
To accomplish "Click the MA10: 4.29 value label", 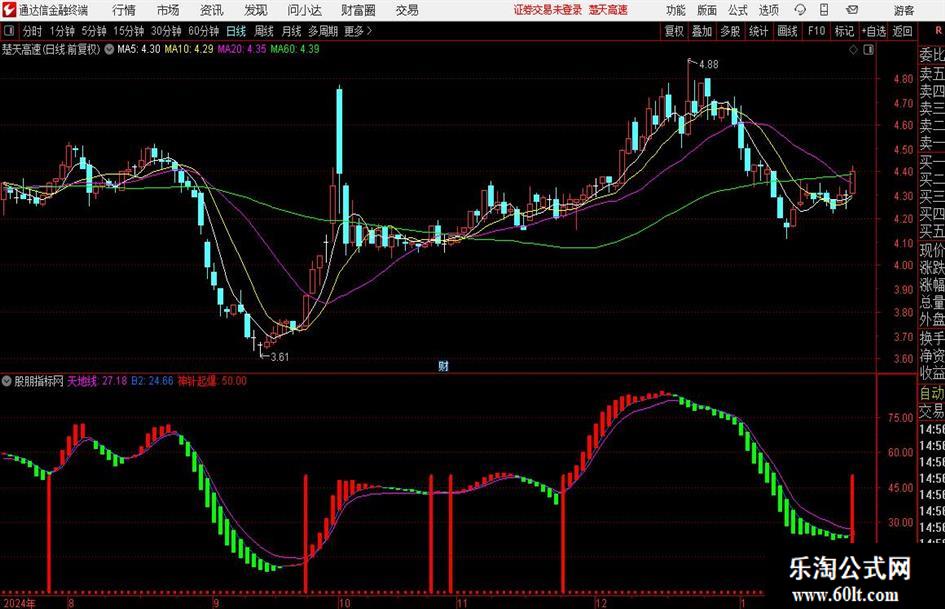I will tap(189, 49).
